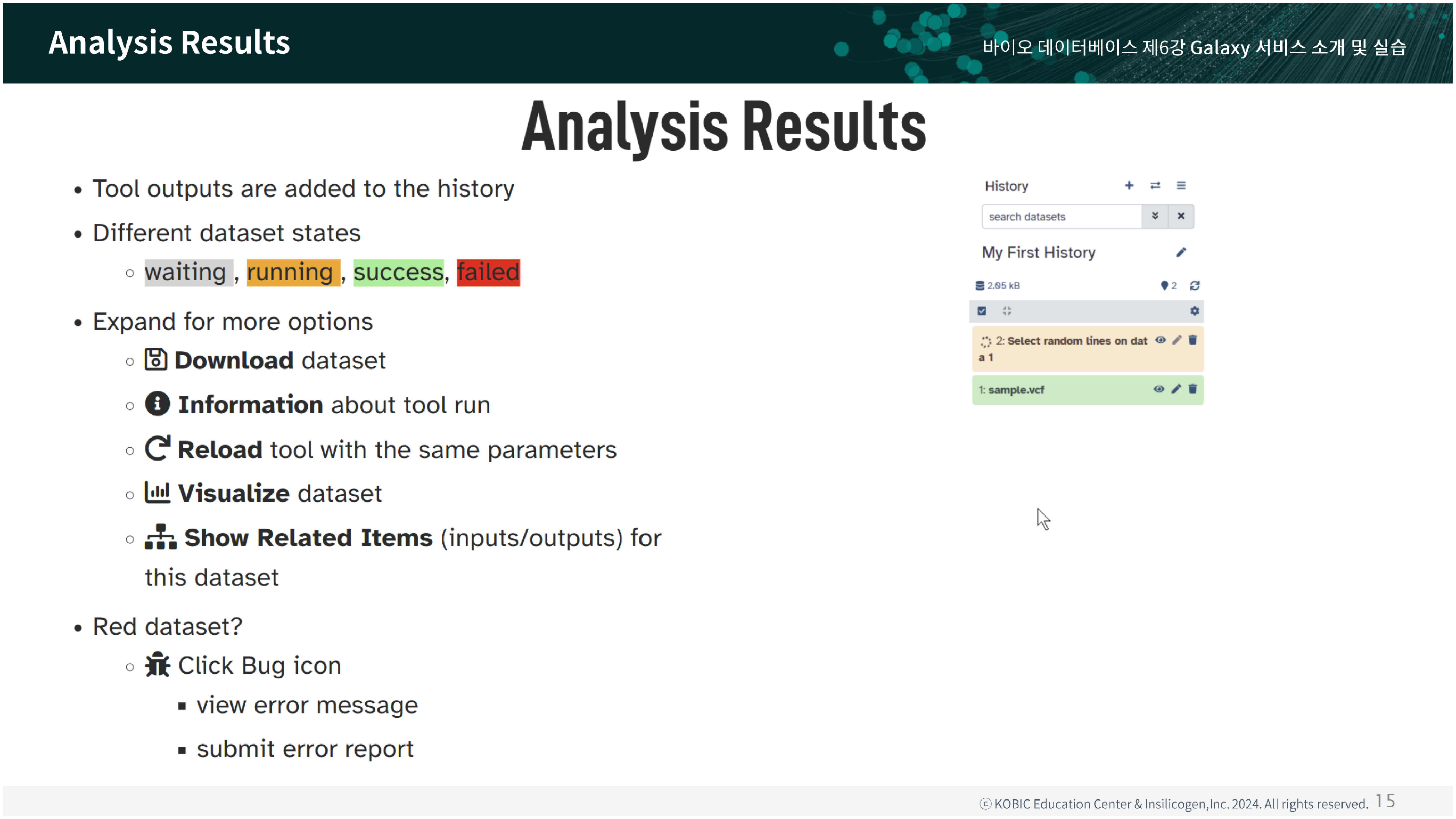Edit My First History name pencil
The width and height of the screenshot is (1456, 819).
click(x=1181, y=252)
